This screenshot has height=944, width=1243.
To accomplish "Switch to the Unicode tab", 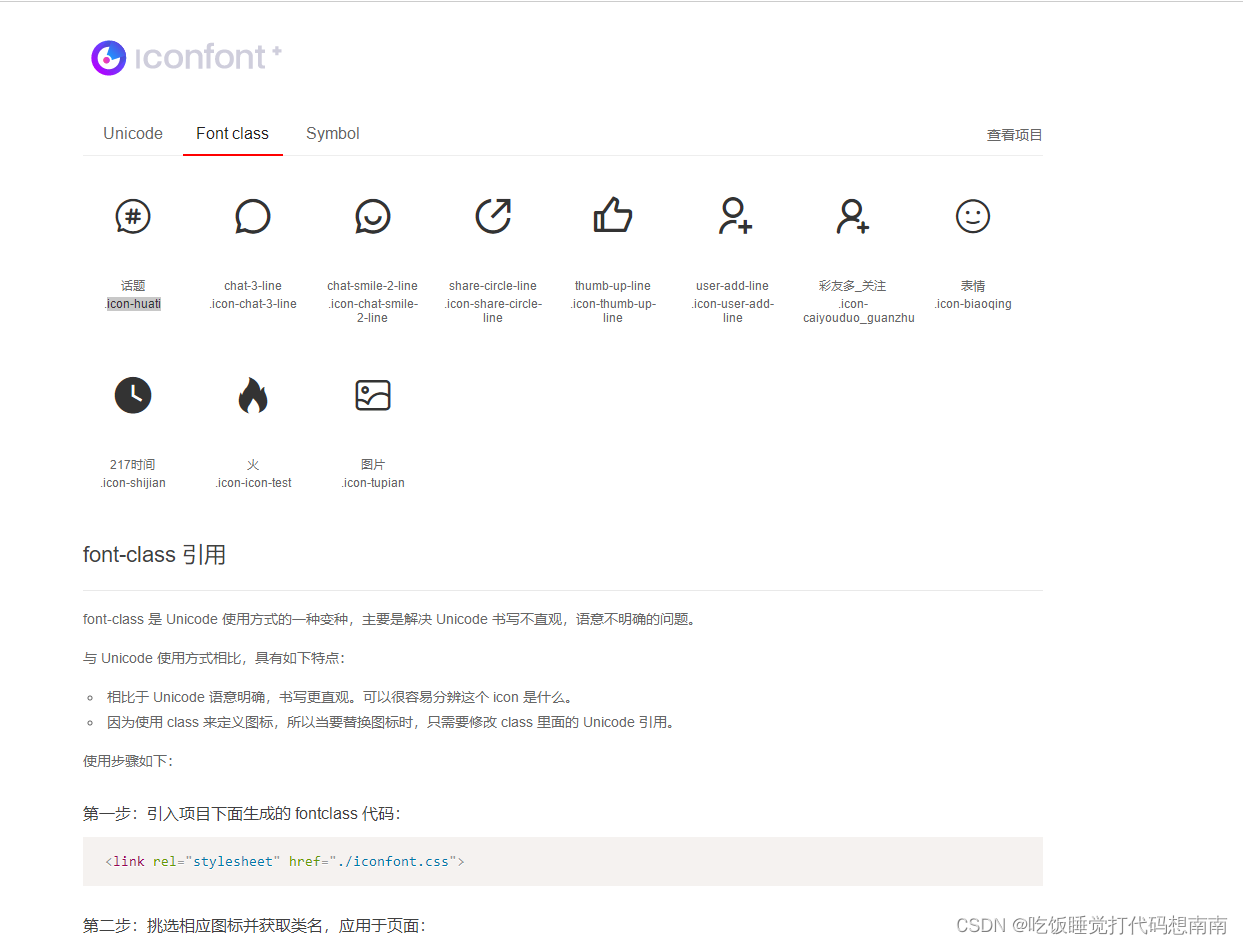I will tap(132, 133).
